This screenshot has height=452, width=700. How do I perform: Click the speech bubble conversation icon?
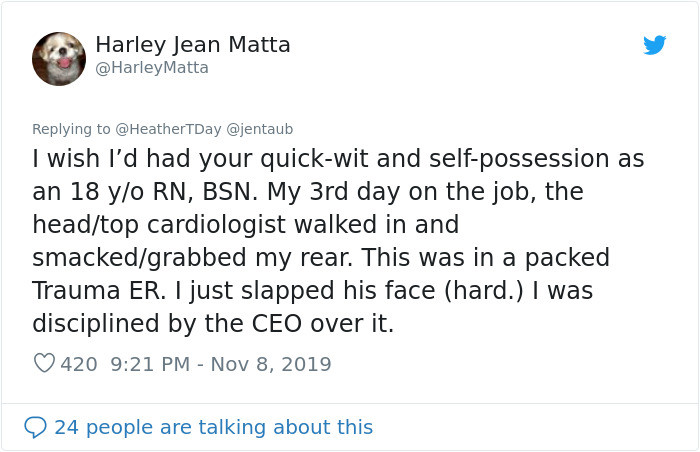35,427
